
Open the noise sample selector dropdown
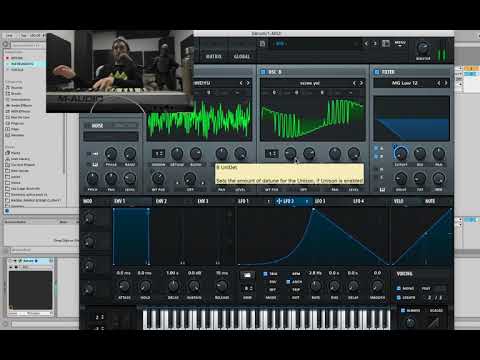(x=111, y=136)
